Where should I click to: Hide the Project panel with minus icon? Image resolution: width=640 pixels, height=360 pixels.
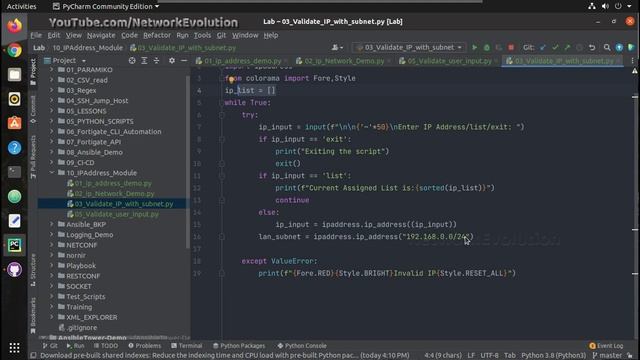(x=184, y=60)
